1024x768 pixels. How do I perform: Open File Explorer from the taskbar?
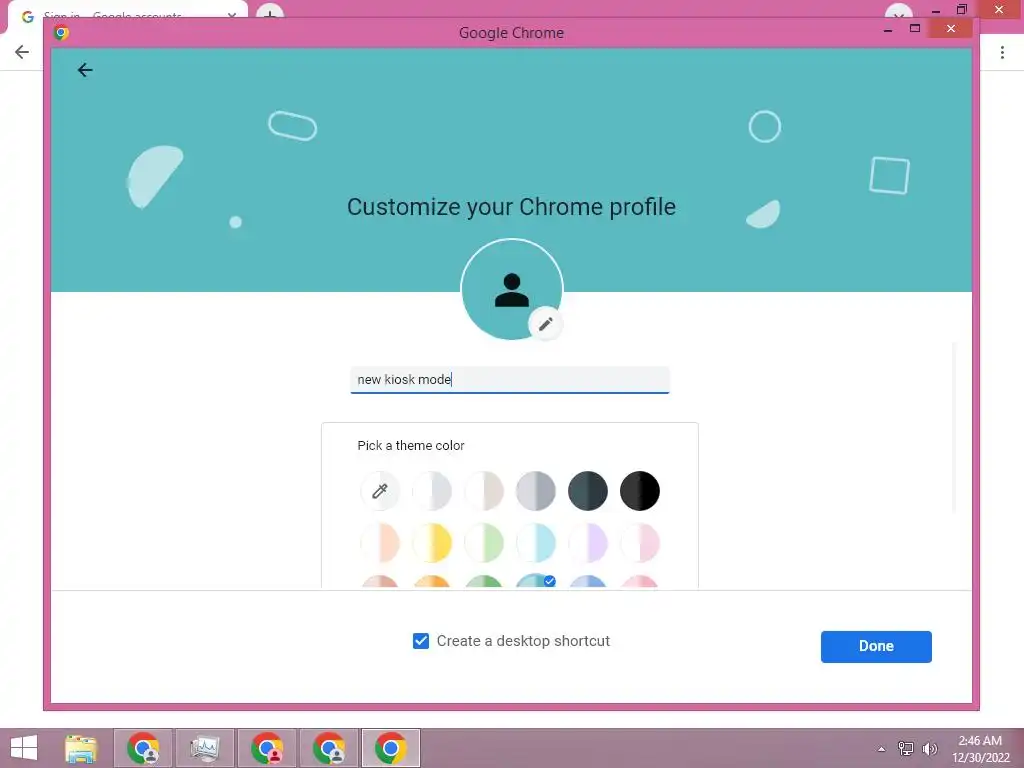coord(81,748)
